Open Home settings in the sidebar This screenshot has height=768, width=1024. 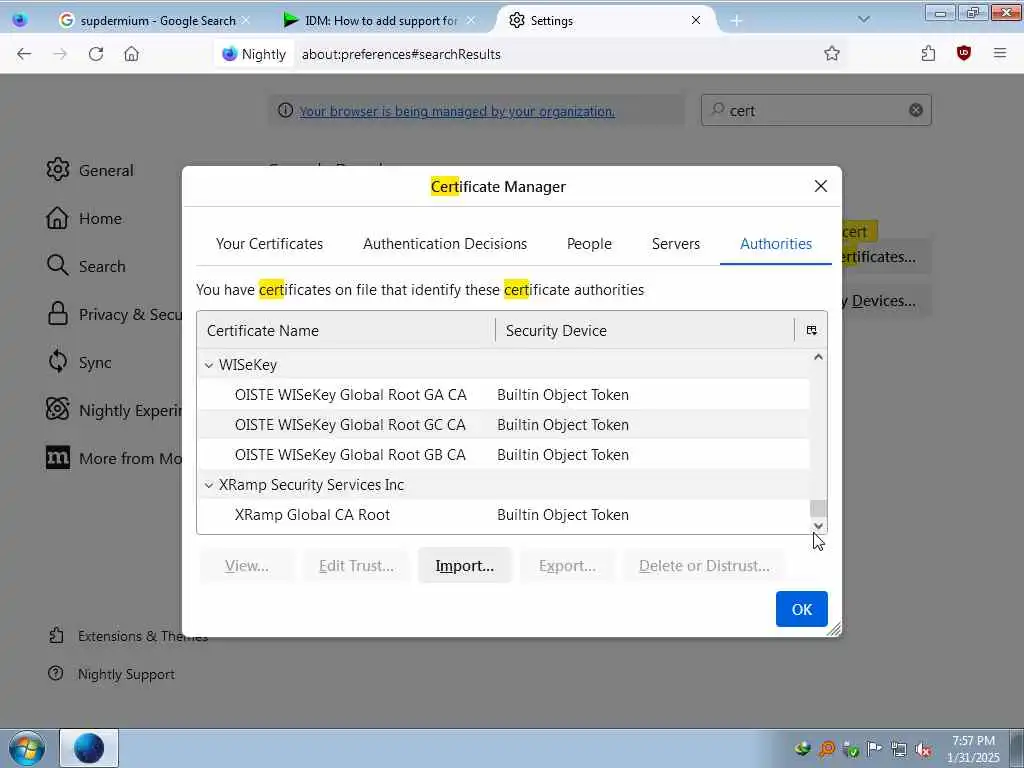[84, 218]
